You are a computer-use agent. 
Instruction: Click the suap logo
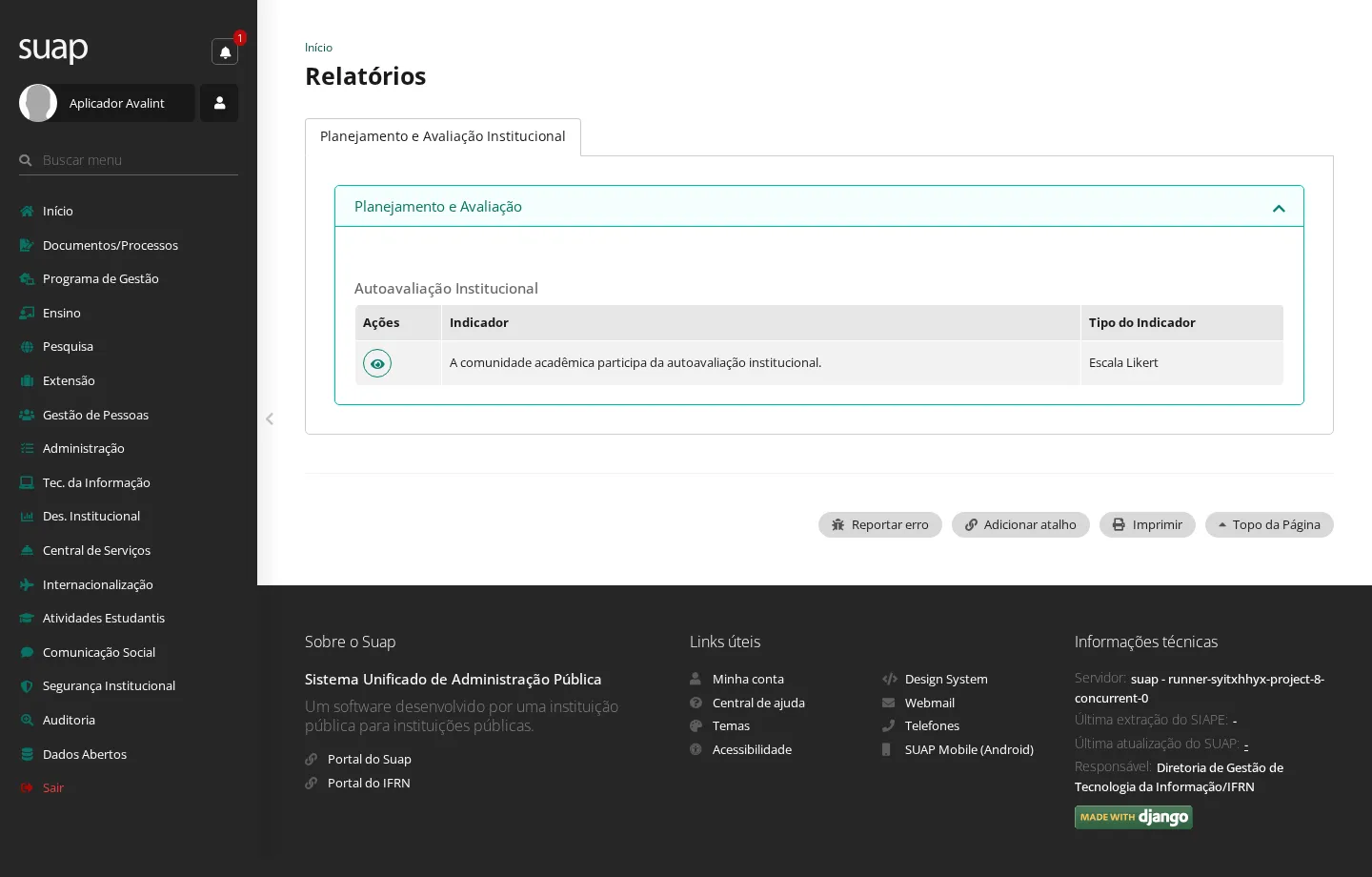pyautogui.click(x=53, y=50)
